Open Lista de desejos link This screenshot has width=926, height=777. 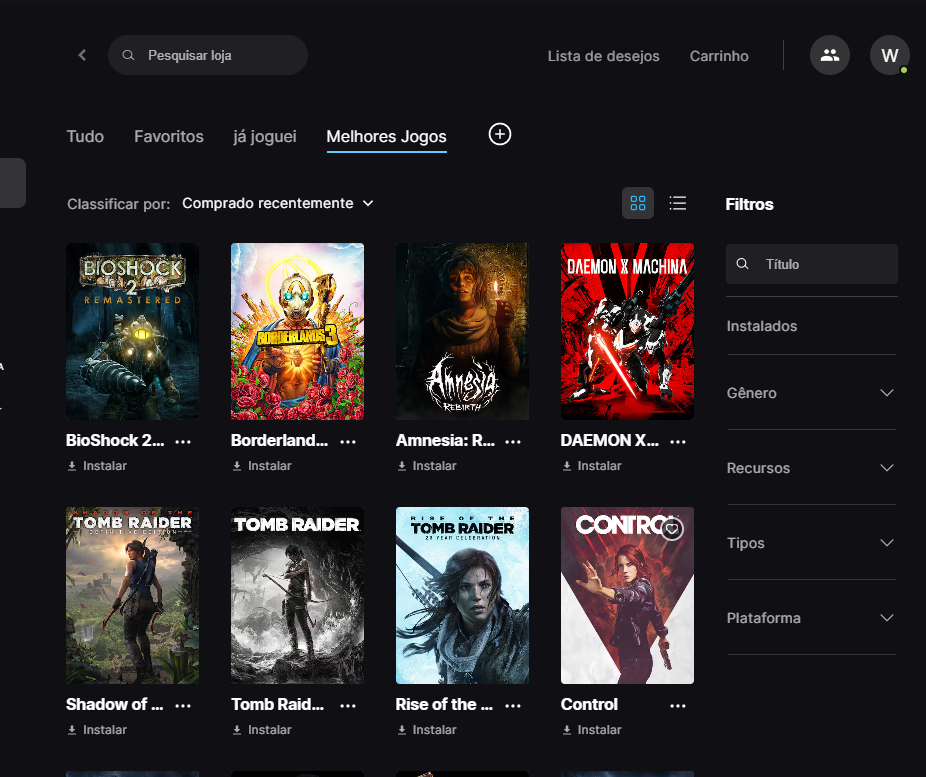(x=603, y=56)
